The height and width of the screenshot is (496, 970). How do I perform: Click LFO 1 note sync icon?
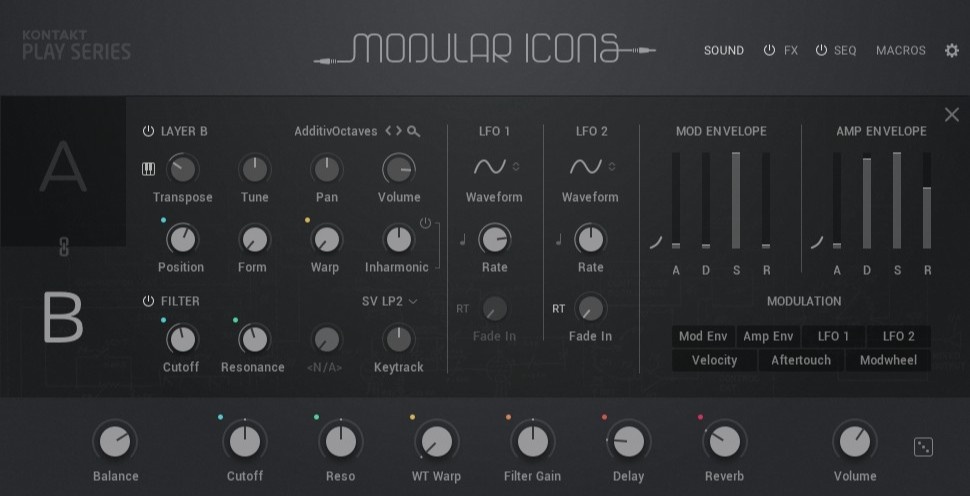click(463, 240)
